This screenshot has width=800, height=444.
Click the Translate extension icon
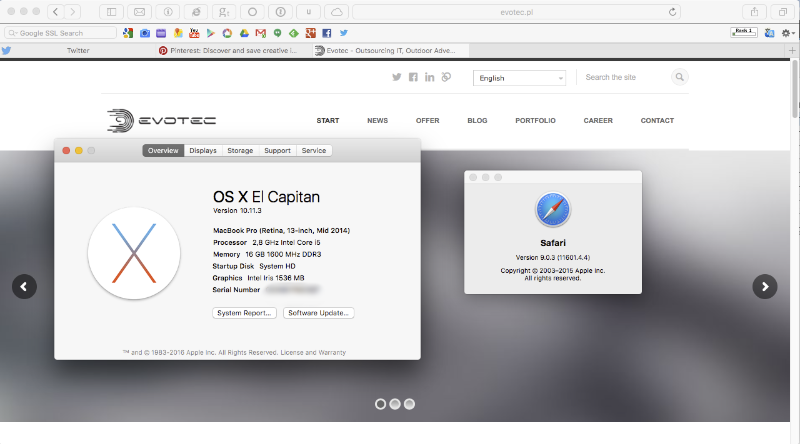[769, 33]
